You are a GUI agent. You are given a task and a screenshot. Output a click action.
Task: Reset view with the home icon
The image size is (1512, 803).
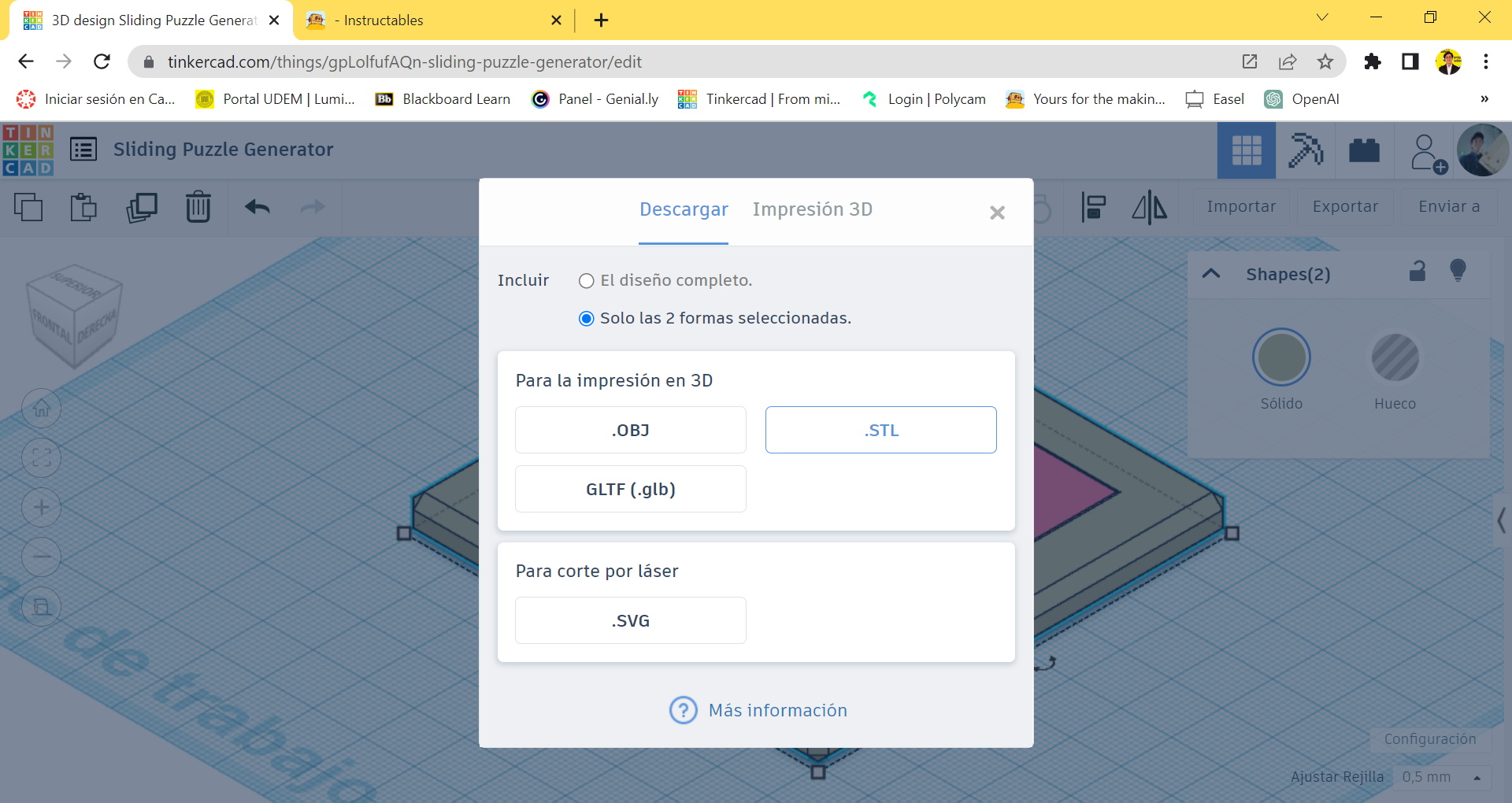pyautogui.click(x=42, y=409)
